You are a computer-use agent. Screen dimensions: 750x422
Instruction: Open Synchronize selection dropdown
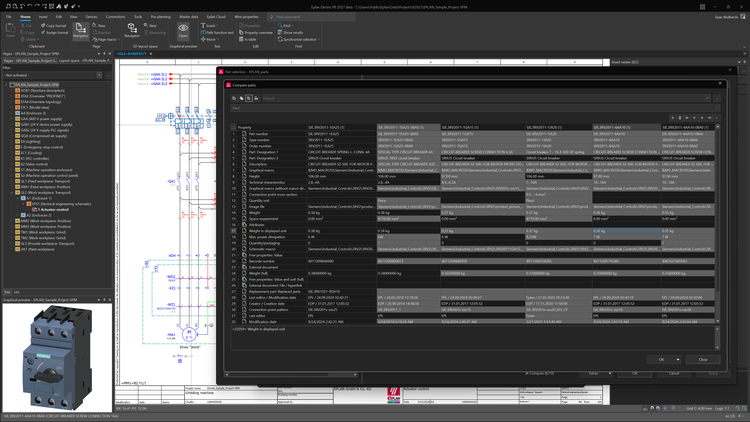[318, 39]
